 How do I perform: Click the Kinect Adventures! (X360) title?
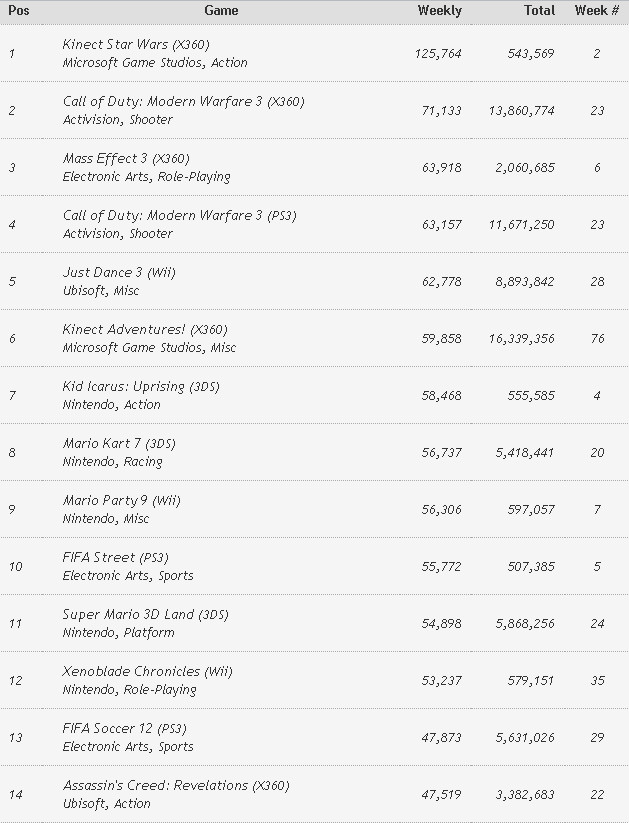pyautogui.click(x=144, y=330)
